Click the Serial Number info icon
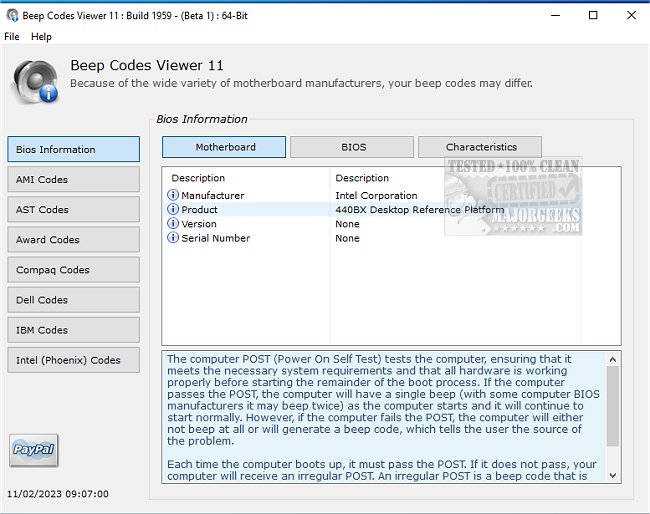Viewport: 650px width, 514px height. point(173,238)
